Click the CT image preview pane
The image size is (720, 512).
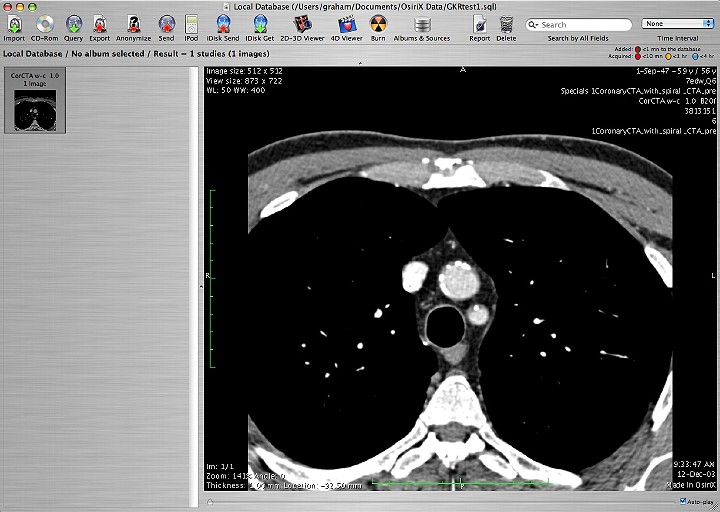[x=461, y=279]
